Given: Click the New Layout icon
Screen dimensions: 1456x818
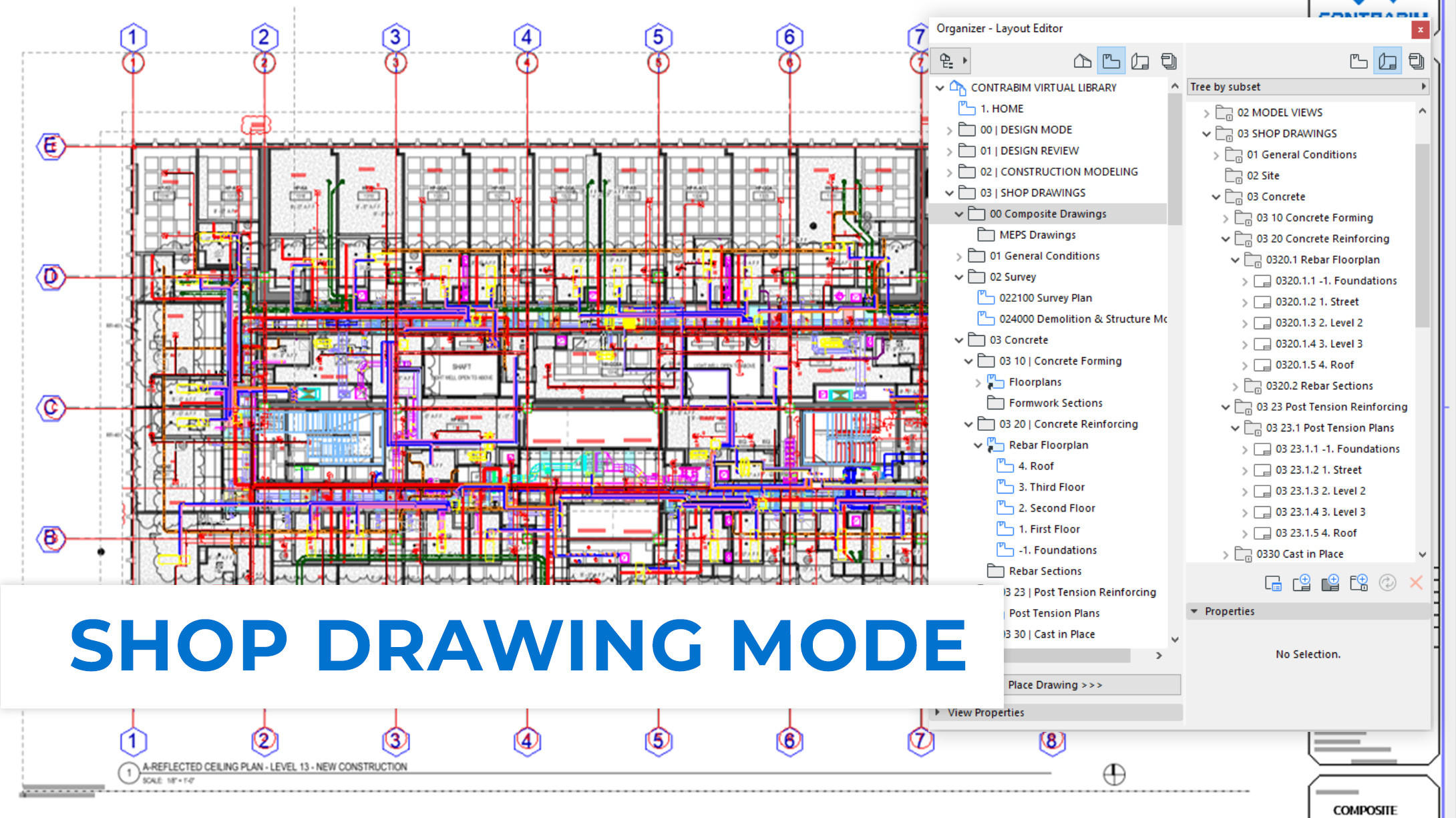Looking at the screenshot, I should [x=1301, y=583].
